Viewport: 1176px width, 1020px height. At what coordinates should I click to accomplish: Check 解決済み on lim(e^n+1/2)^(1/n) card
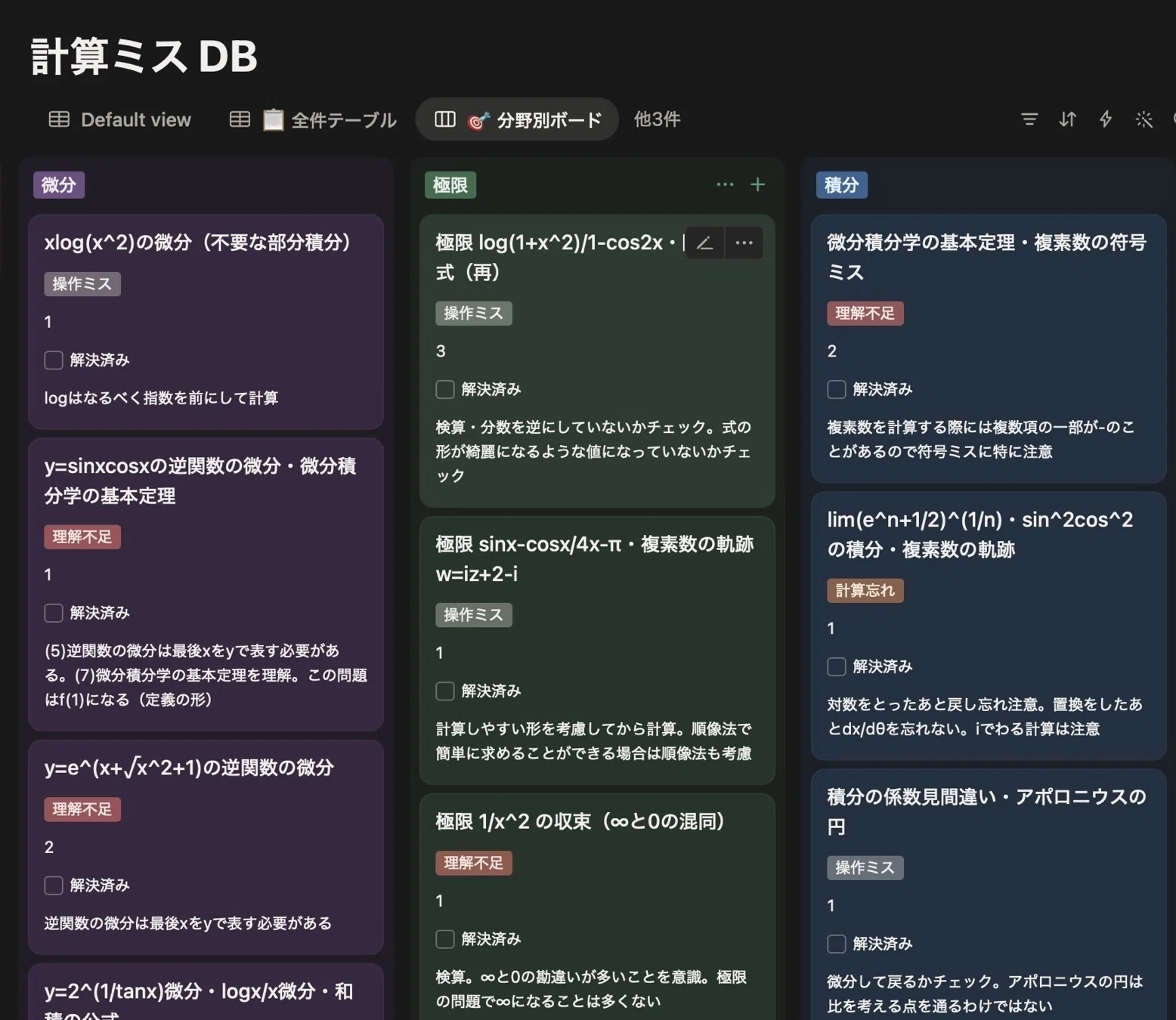pyautogui.click(x=837, y=666)
